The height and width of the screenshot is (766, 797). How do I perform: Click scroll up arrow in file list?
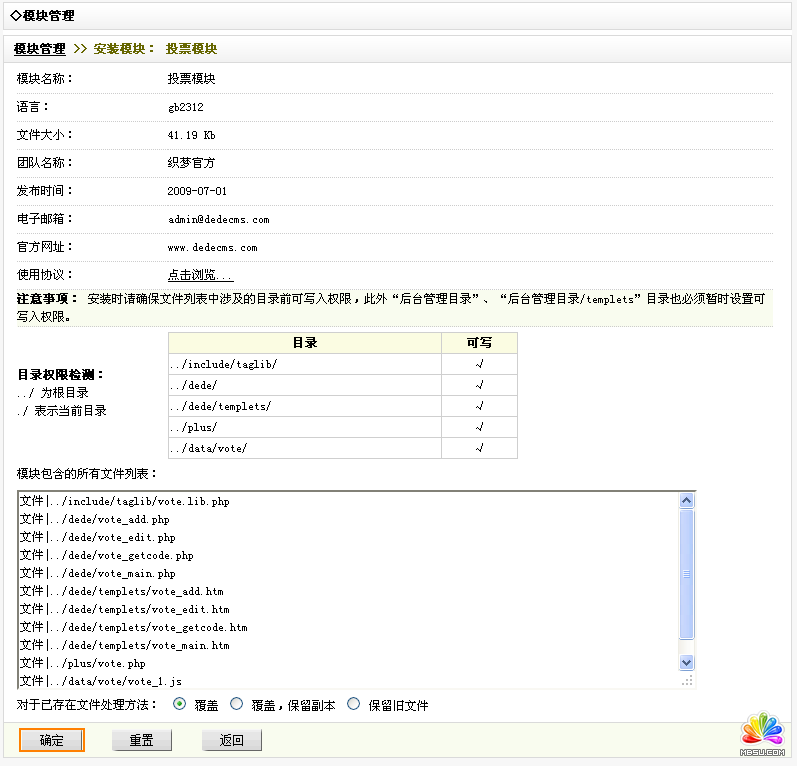point(687,501)
